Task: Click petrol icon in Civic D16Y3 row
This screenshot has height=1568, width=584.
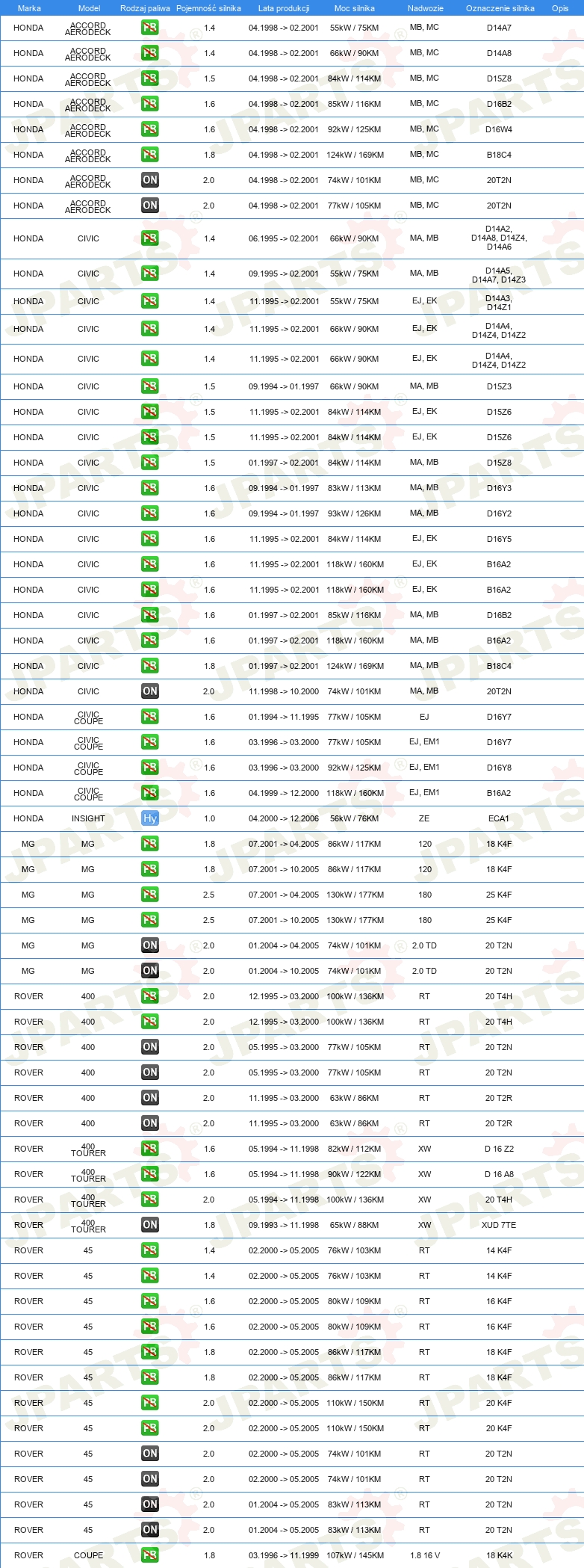Action: pyautogui.click(x=150, y=488)
